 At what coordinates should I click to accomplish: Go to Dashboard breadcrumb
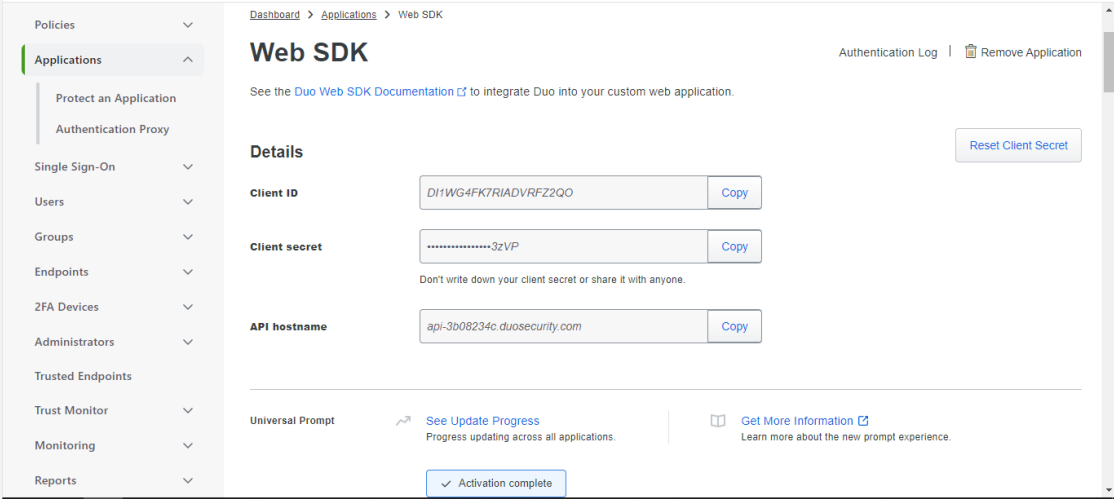tap(275, 14)
